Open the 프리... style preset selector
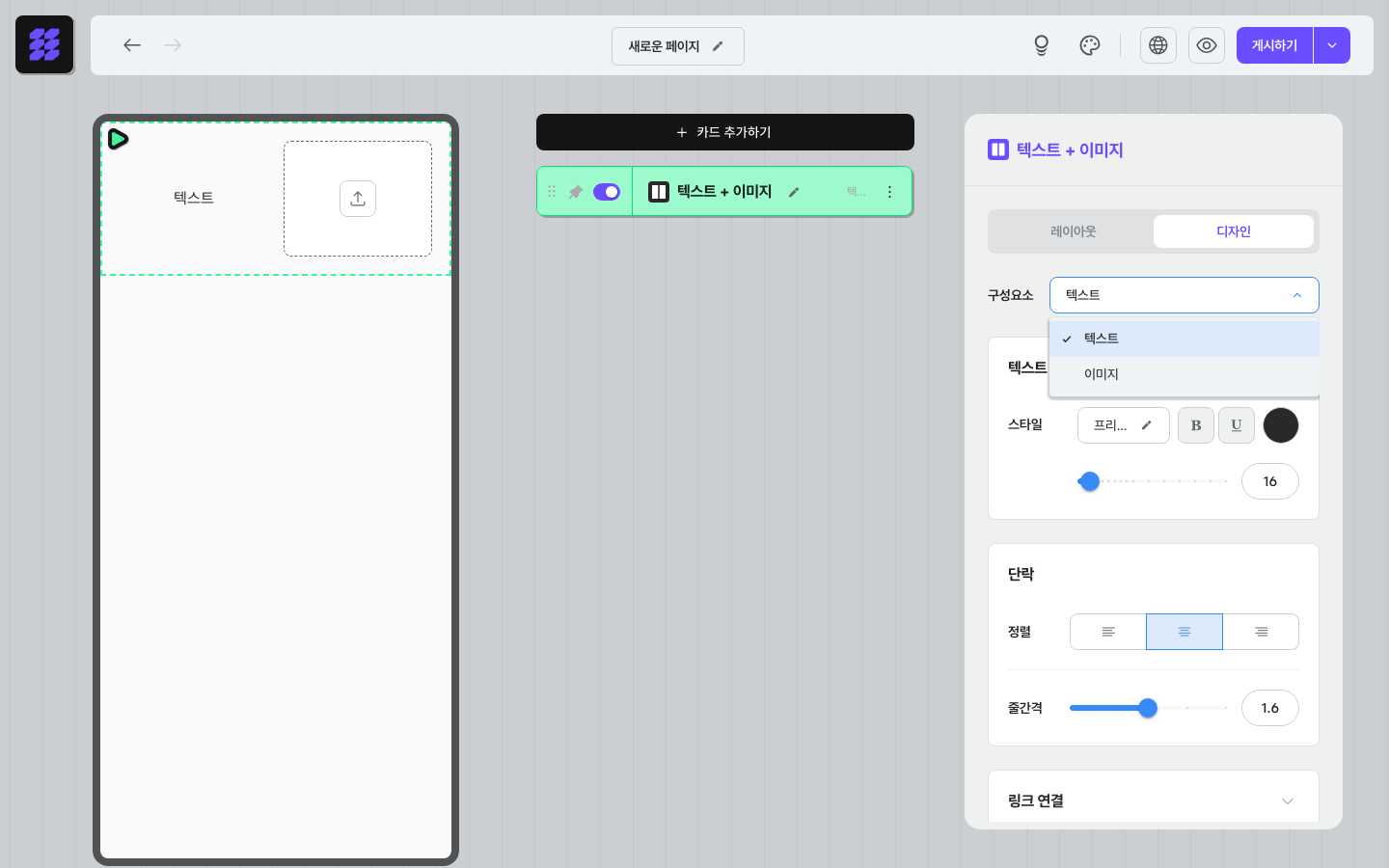This screenshot has width=1389, height=868. (x=1124, y=425)
